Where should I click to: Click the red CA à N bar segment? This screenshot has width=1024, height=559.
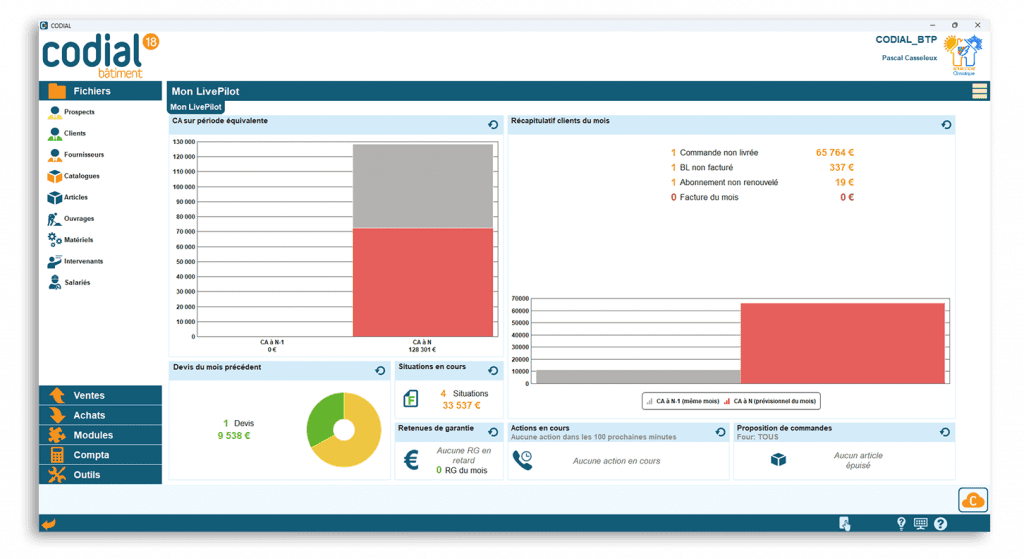423,282
